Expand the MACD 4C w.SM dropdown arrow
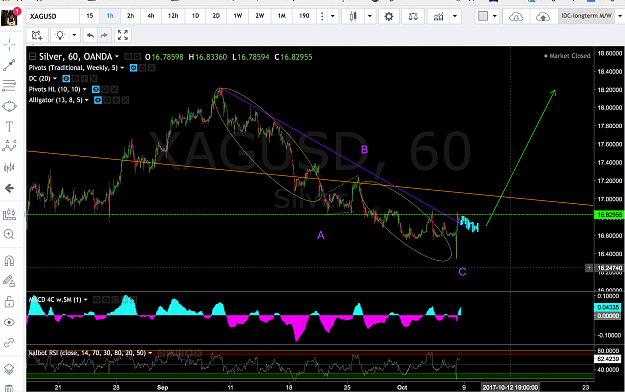Screen dimensions: 625x392 click(86, 299)
